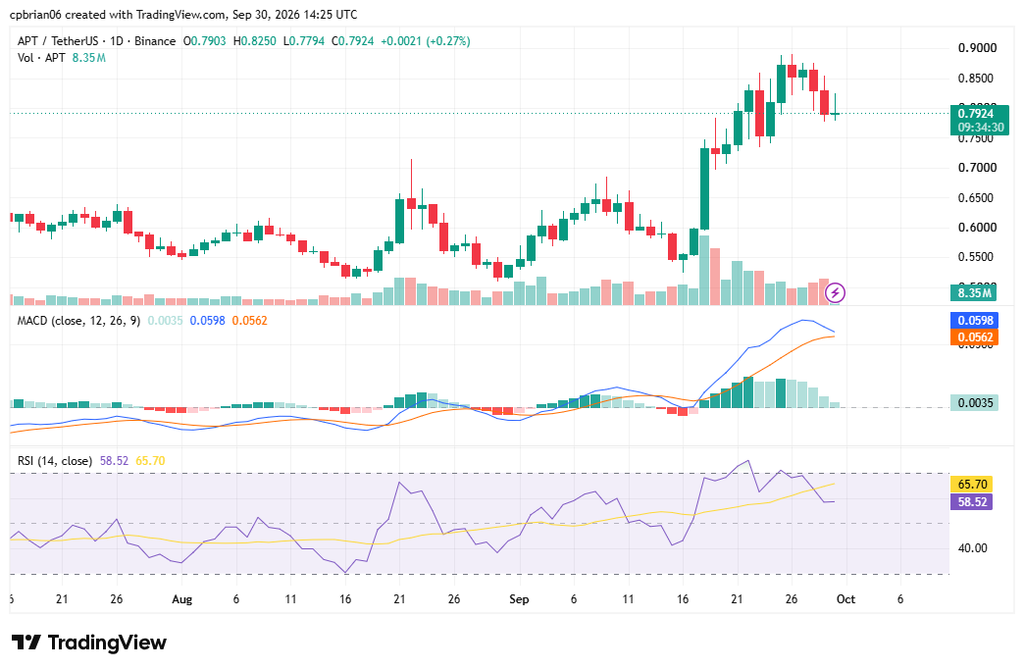Click the 0.5500 price scale value
The height and width of the screenshot is (672, 1024).
[977, 257]
